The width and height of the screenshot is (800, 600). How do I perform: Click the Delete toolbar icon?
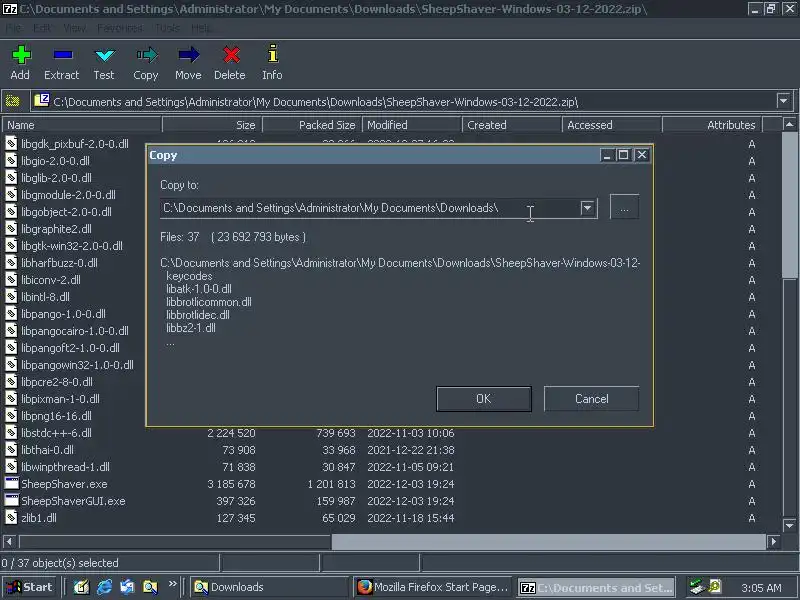point(231,55)
